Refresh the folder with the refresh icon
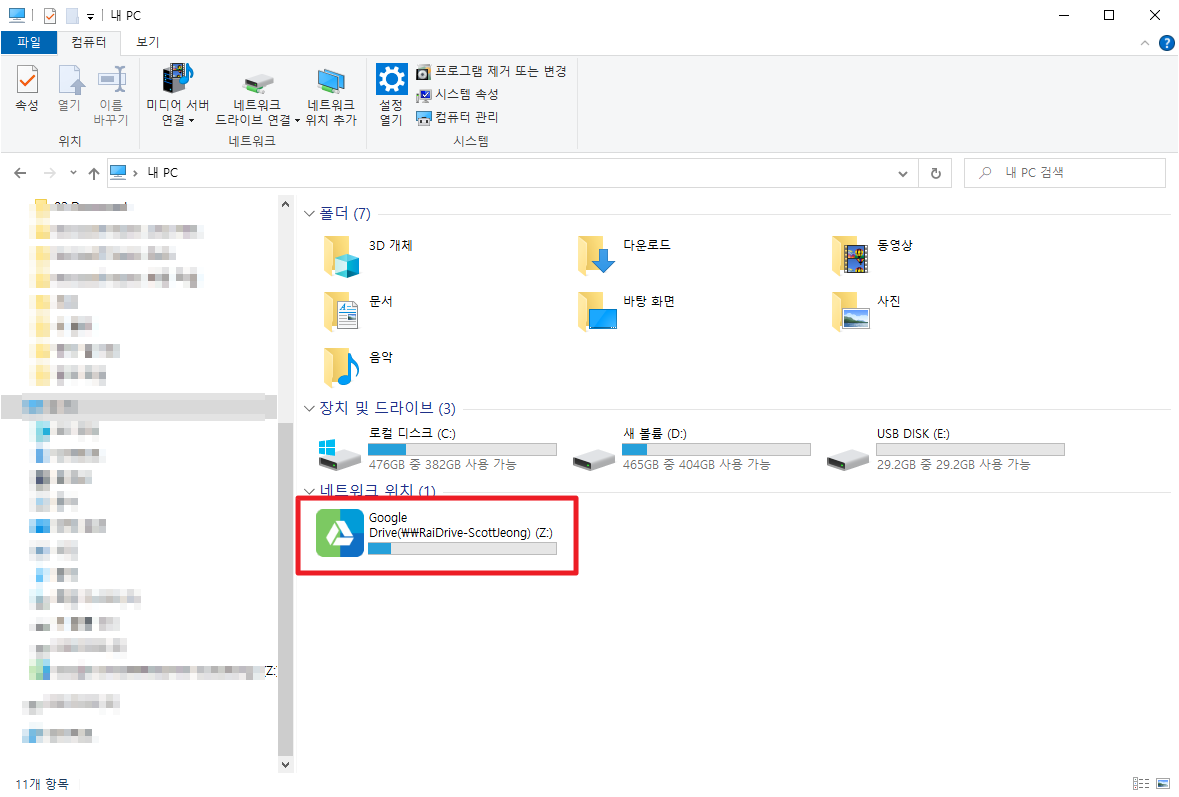 coord(935,172)
